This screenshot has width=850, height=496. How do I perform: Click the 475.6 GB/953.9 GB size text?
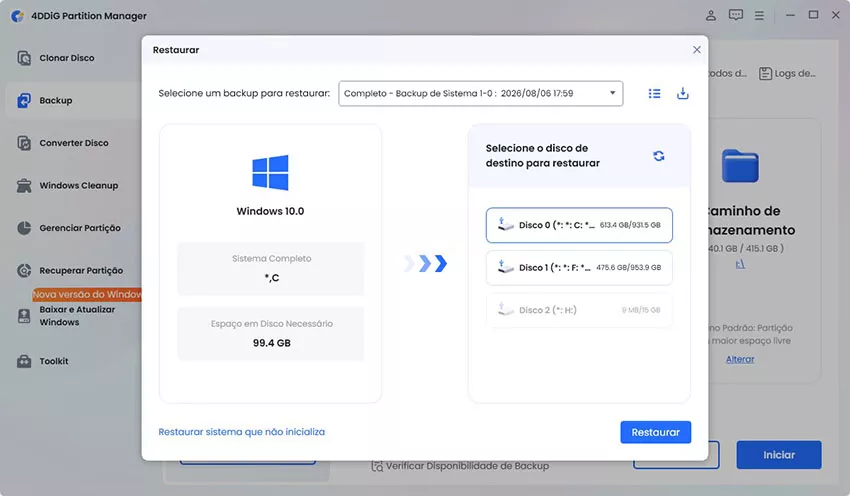click(x=629, y=268)
